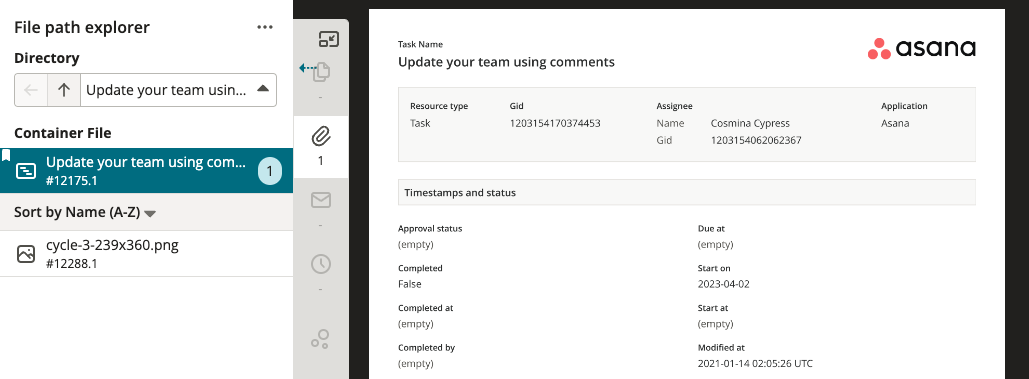
Task: Click the attachment count badge showing 1
Action: pyautogui.click(x=269, y=172)
